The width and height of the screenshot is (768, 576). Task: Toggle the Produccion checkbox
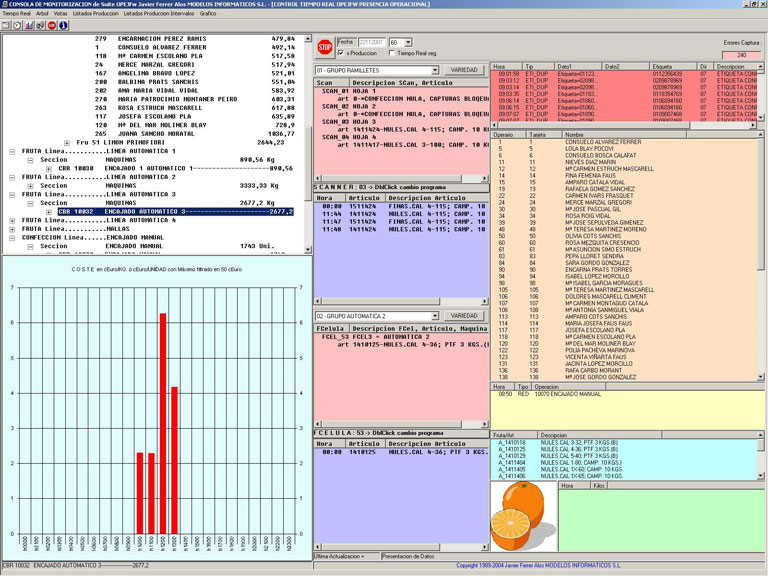click(x=341, y=53)
